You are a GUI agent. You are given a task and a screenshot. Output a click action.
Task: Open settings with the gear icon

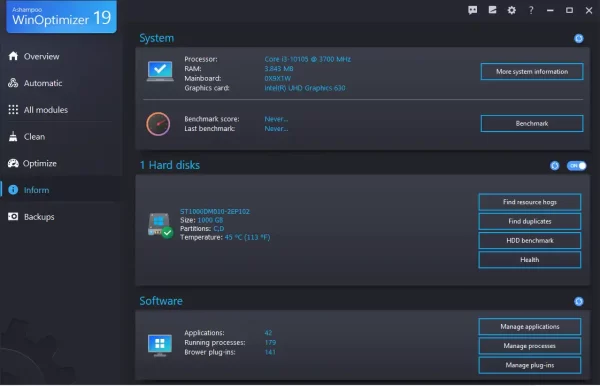tap(512, 10)
